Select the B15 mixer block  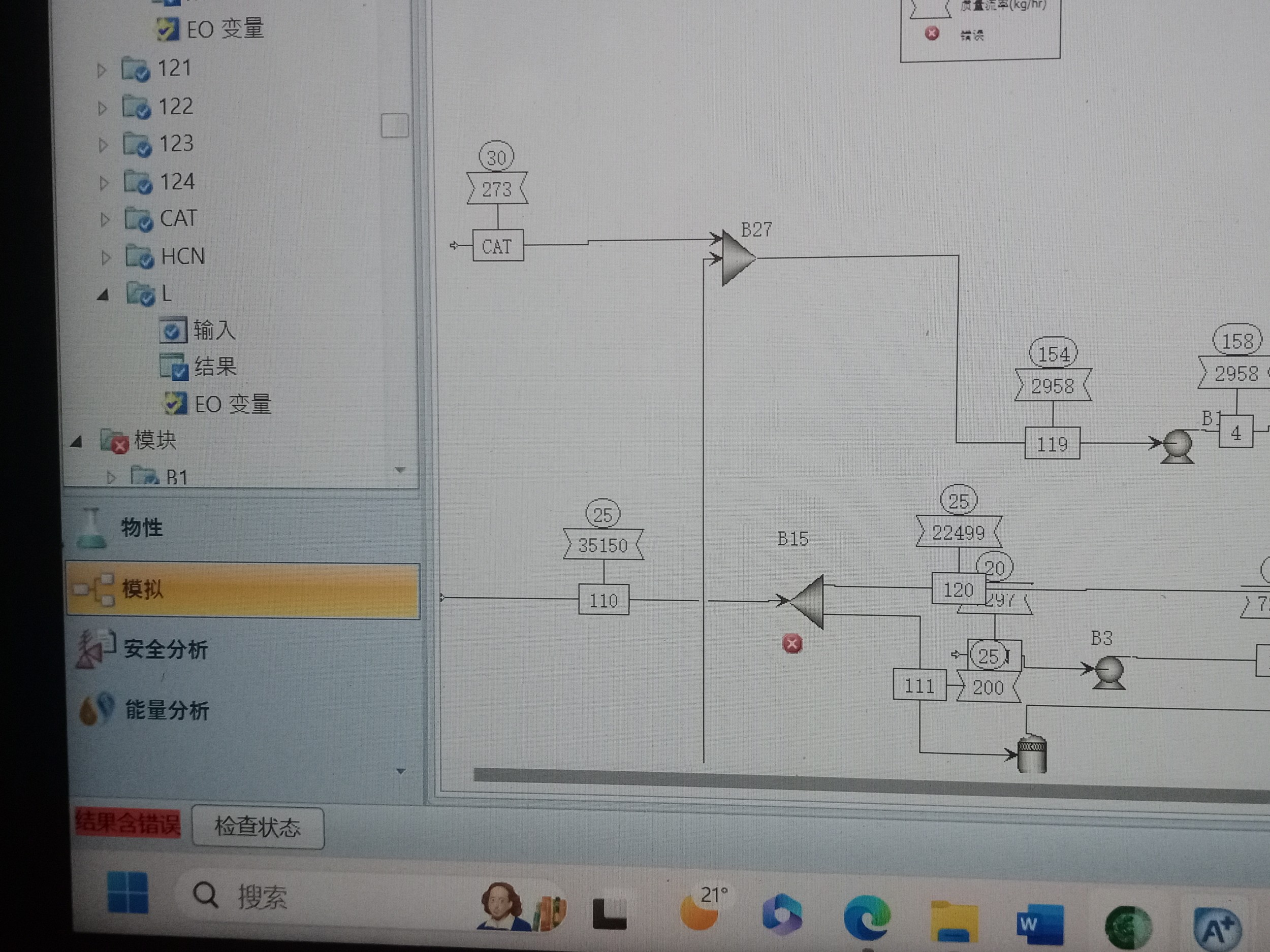[x=807, y=602]
